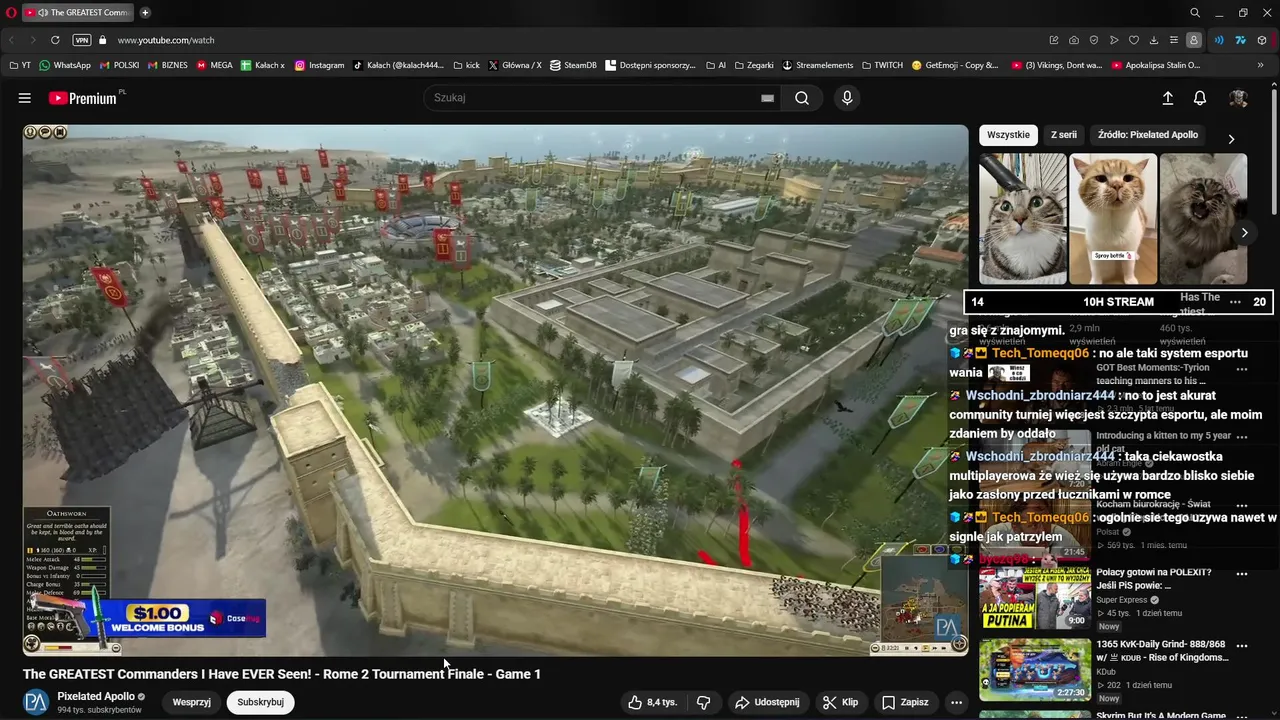This screenshot has width=1280, height=720.
Task: Open the Spray bottle cat short
Action: [x=1113, y=218]
